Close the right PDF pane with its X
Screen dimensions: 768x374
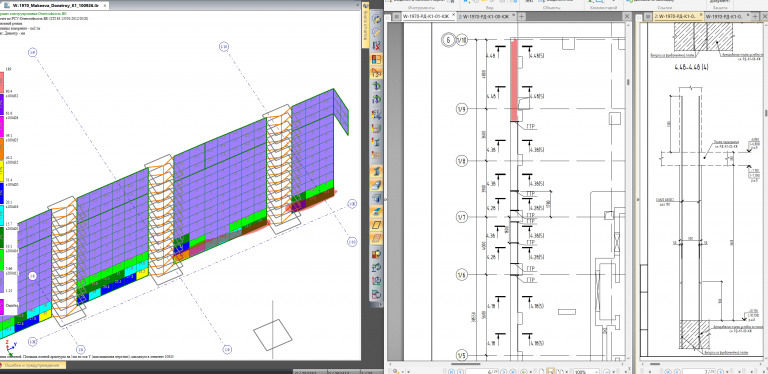click(x=764, y=16)
